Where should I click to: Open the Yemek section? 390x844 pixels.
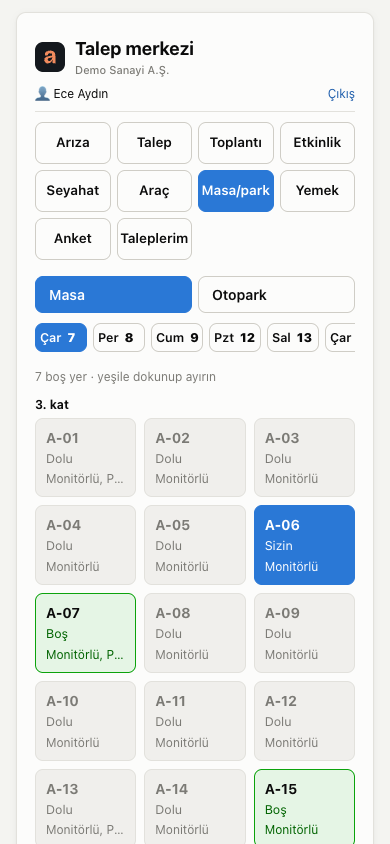coord(317,191)
